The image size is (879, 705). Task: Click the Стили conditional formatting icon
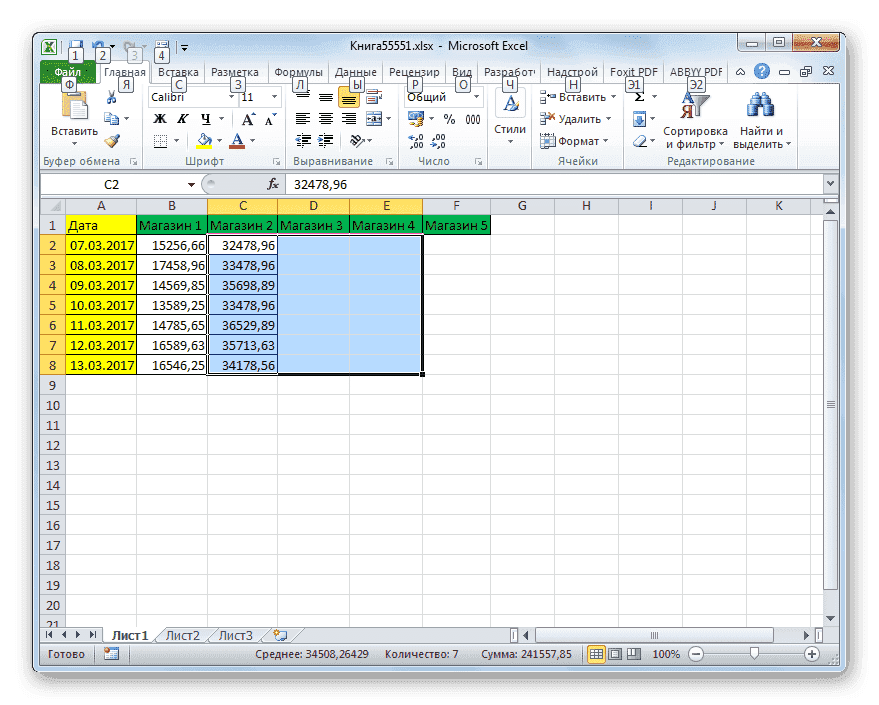point(508,105)
